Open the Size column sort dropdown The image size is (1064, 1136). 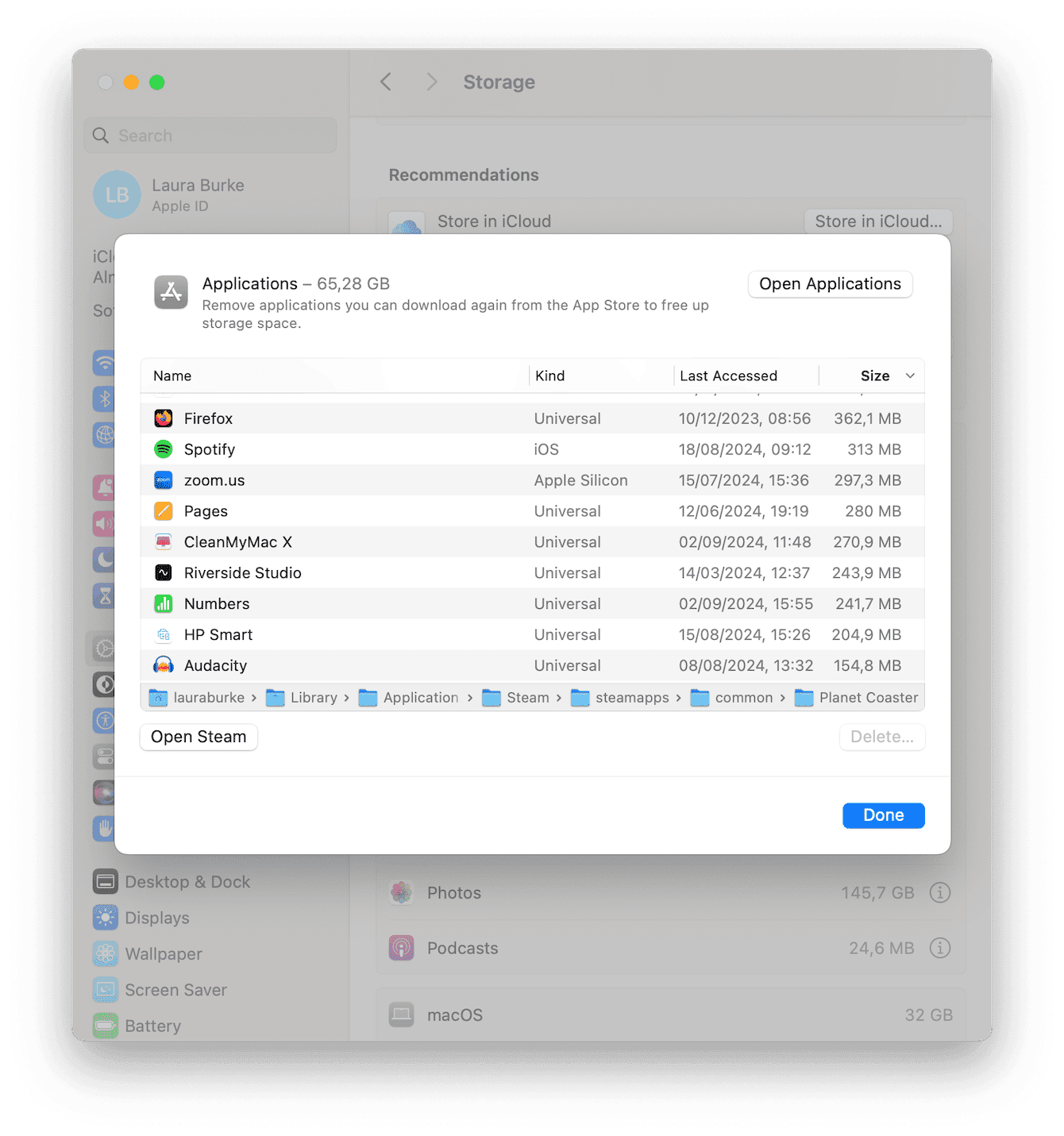click(910, 375)
